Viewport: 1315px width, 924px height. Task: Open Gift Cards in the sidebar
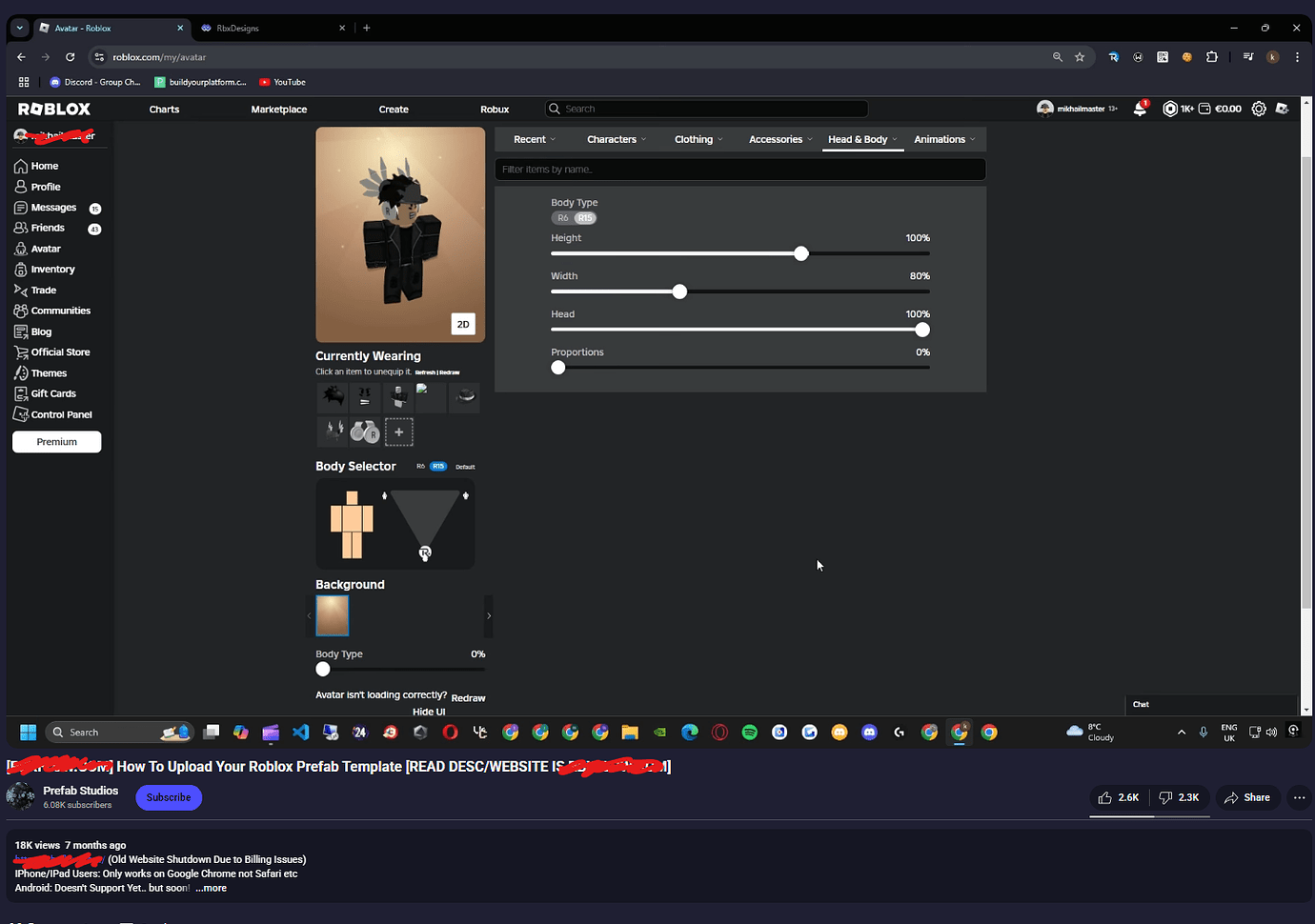coord(46,393)
